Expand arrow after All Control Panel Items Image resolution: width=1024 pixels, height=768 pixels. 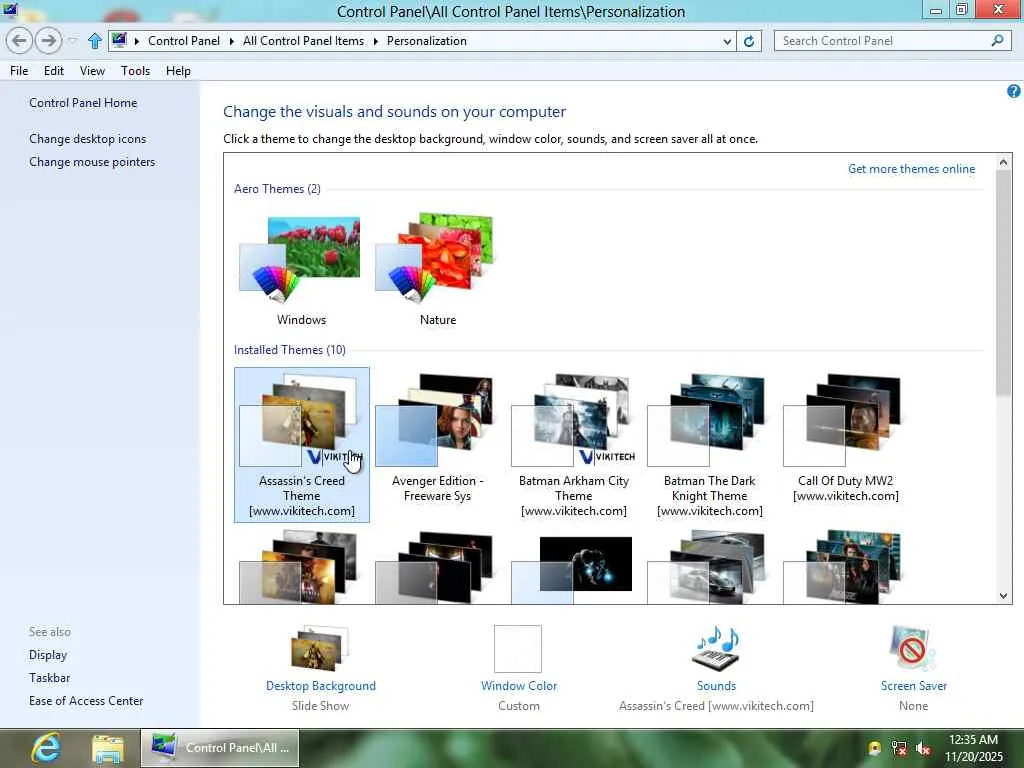click(x=376, y=41)
